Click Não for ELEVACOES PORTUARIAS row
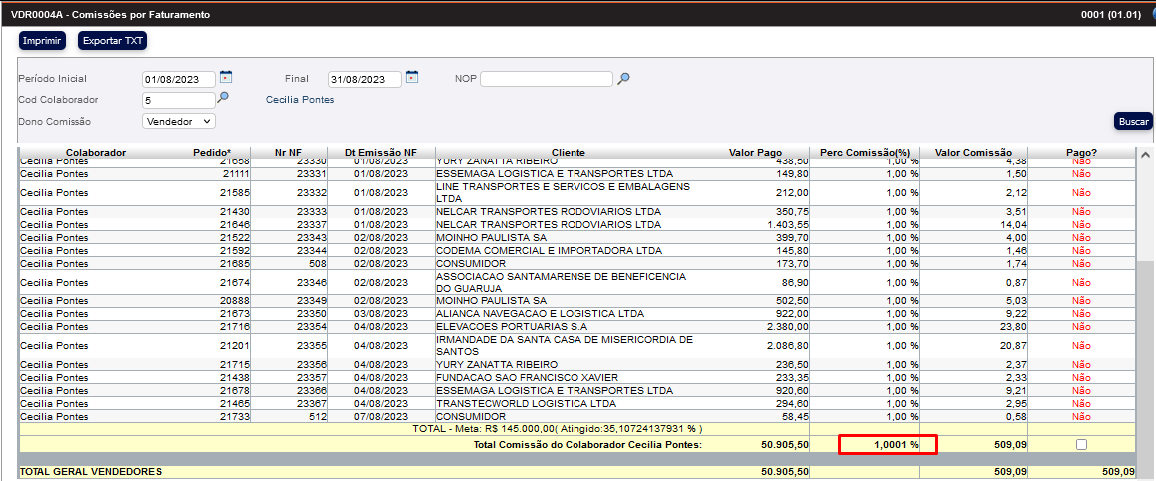 pyautogui.click(x=1081, y=327)
